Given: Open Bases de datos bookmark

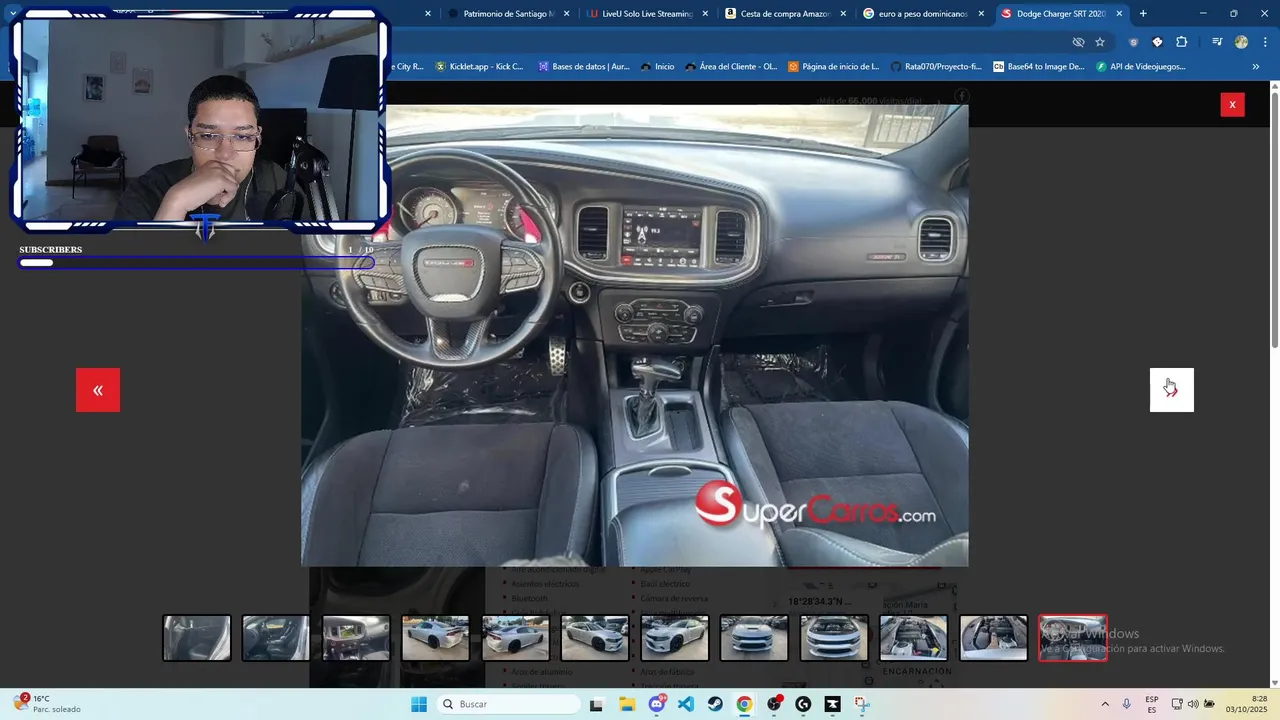Looking at the screenshot, I should 584,67.
